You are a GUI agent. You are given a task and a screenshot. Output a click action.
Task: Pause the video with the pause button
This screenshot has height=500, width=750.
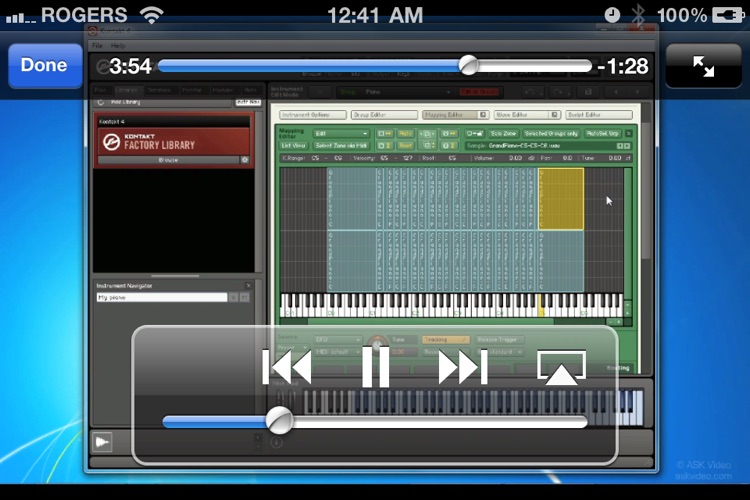(375, 367)
